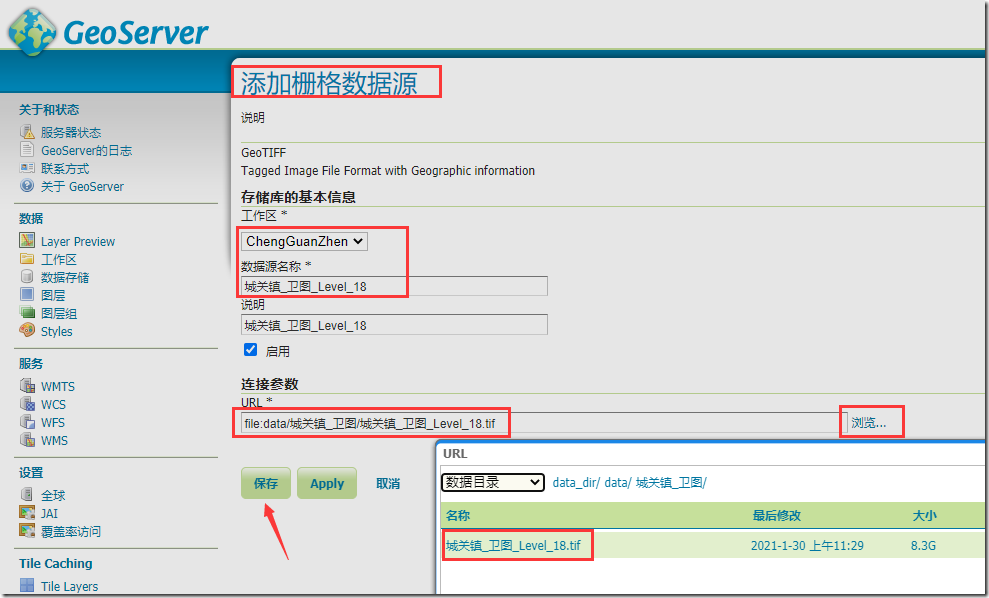Click the 全球 global settings icon
Image resolution: width=989 pixels, height=598 pixels.
click(x=27, y=495)
